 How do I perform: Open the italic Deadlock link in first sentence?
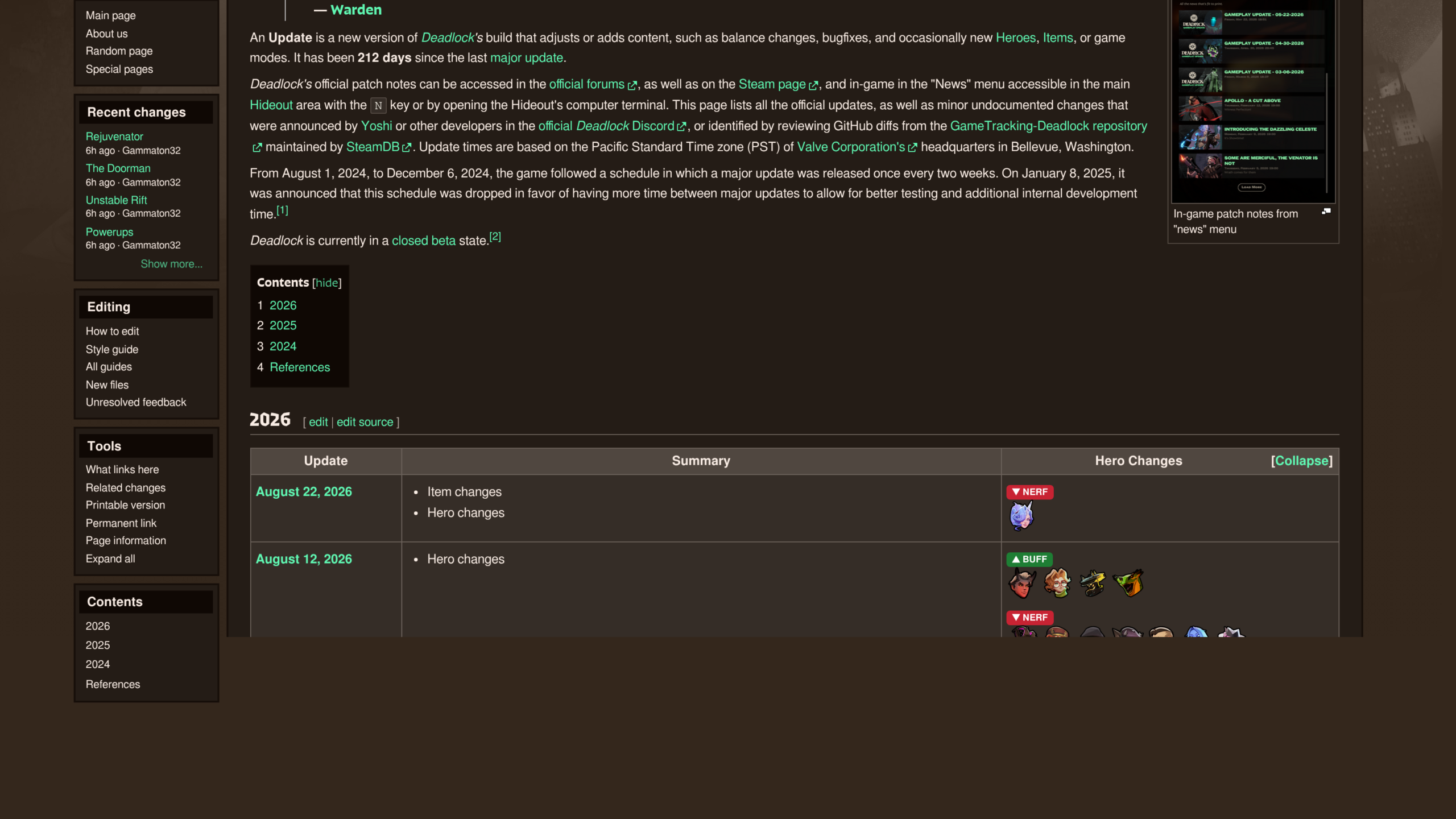click(452, 38)
